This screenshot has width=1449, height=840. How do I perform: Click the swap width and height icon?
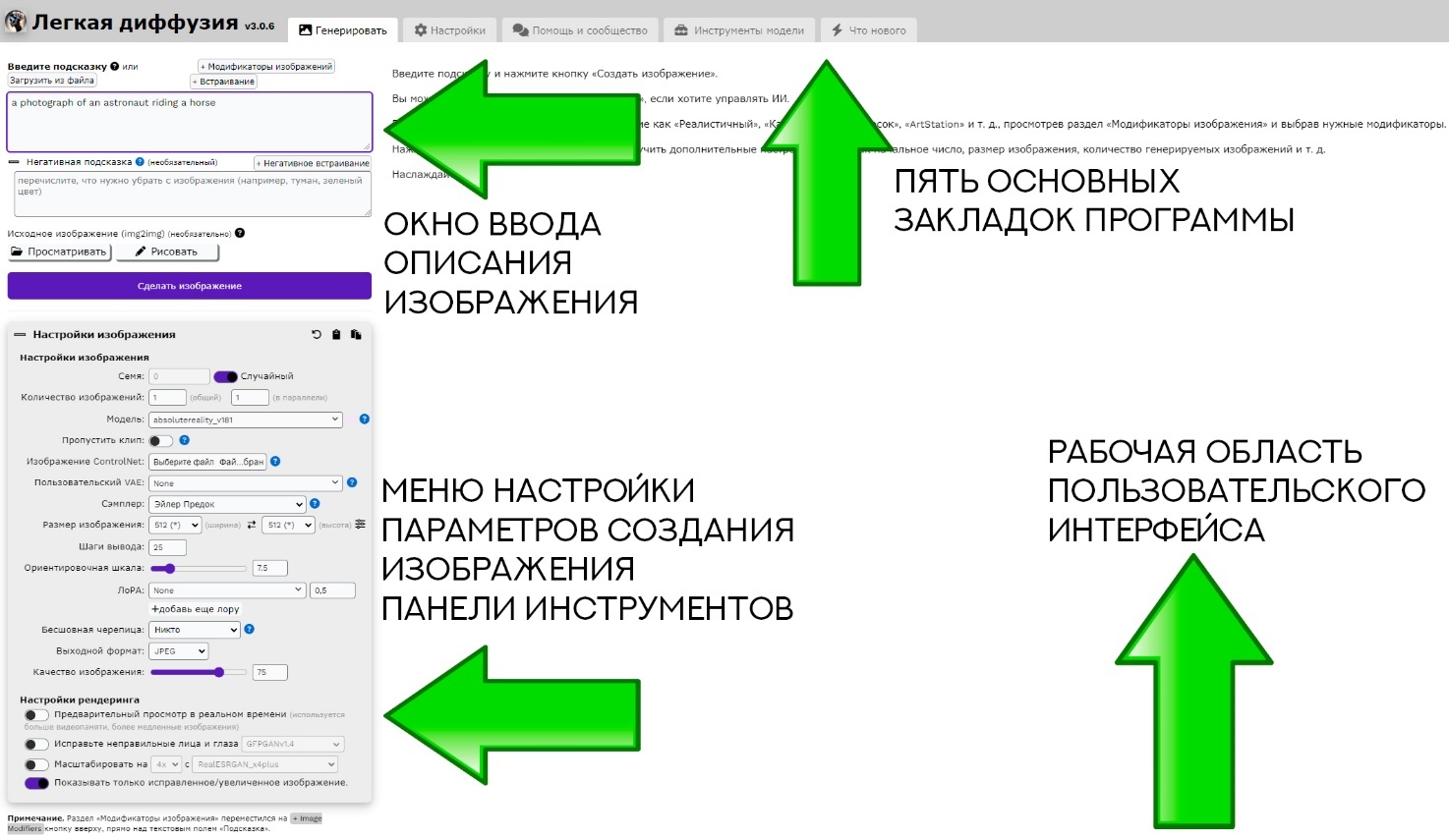(252, 526)
